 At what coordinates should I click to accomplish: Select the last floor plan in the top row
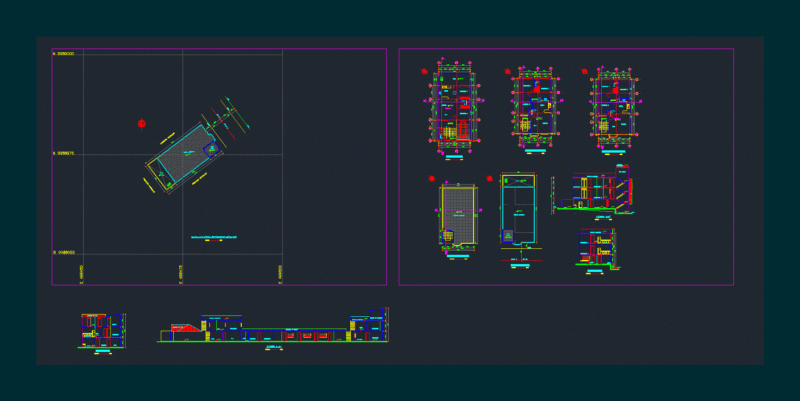click(615, 107)
